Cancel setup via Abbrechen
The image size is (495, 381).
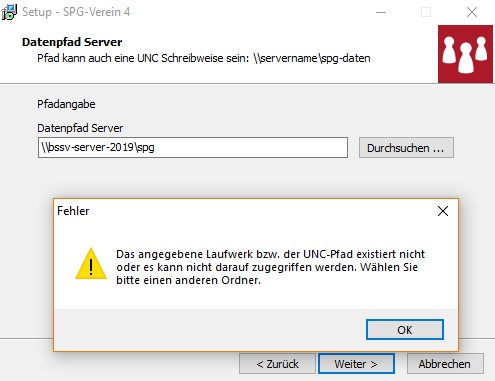445,364
